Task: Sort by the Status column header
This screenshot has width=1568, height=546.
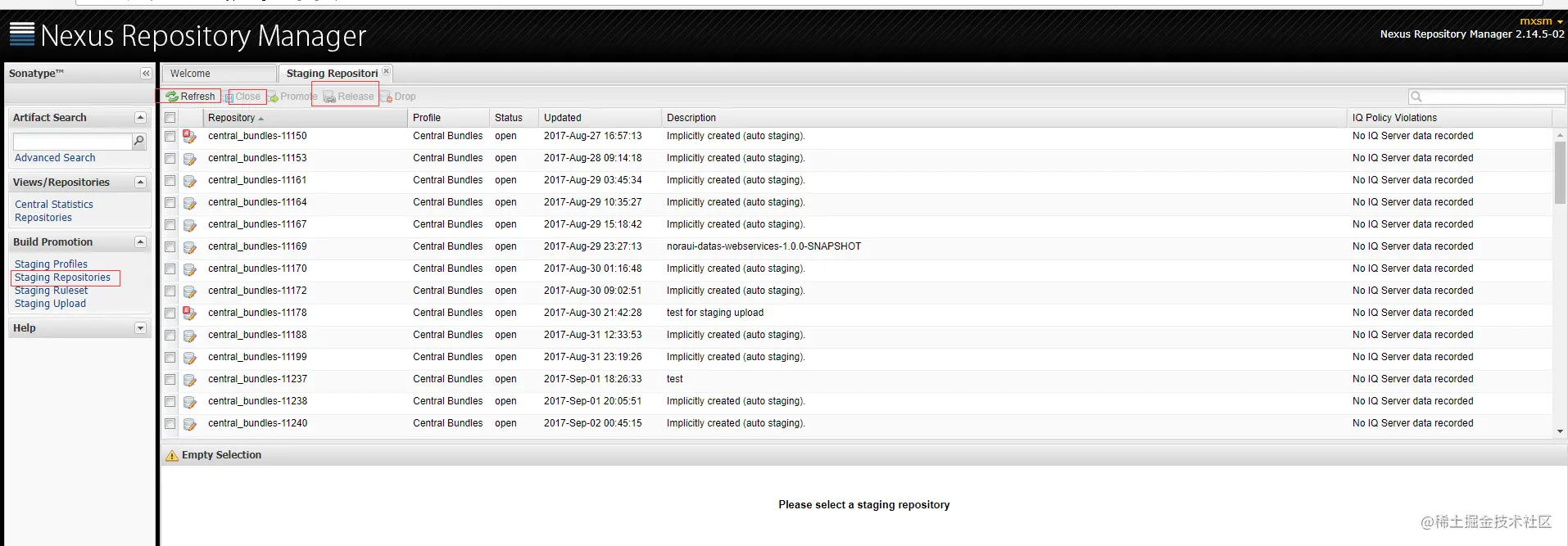Action: tap(514, 118)
